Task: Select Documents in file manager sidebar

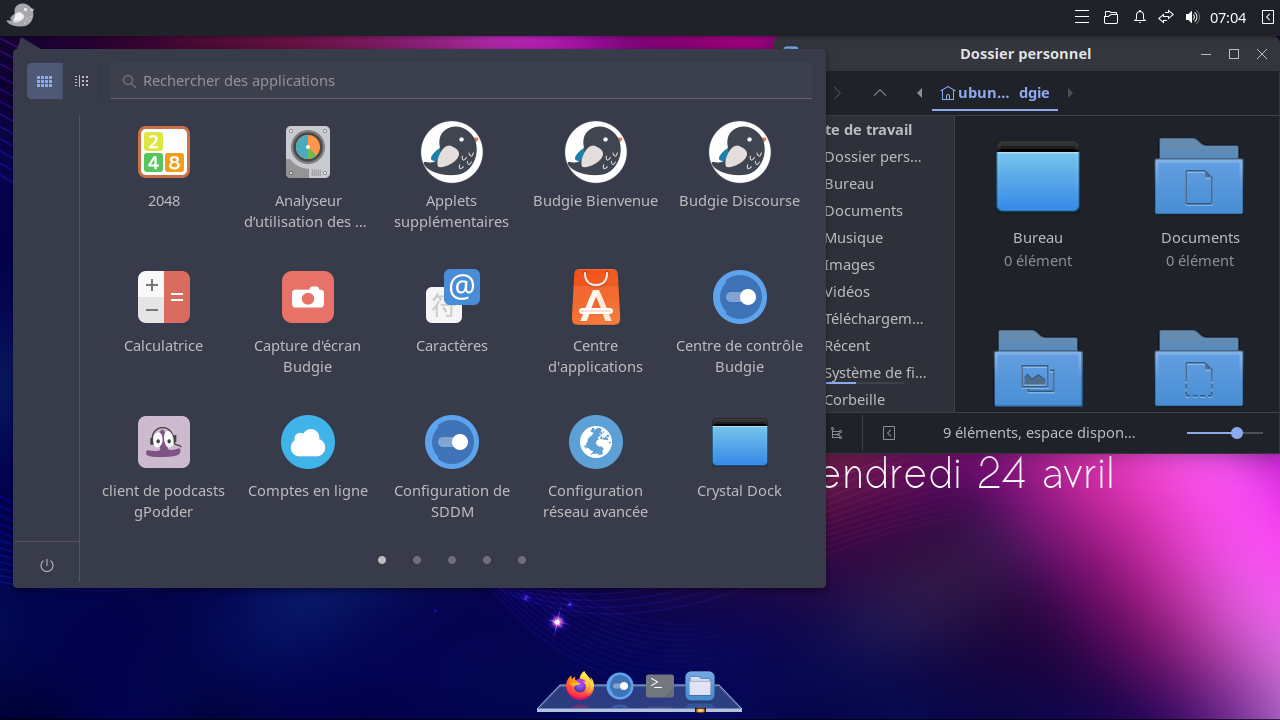Action: (864, 211)
